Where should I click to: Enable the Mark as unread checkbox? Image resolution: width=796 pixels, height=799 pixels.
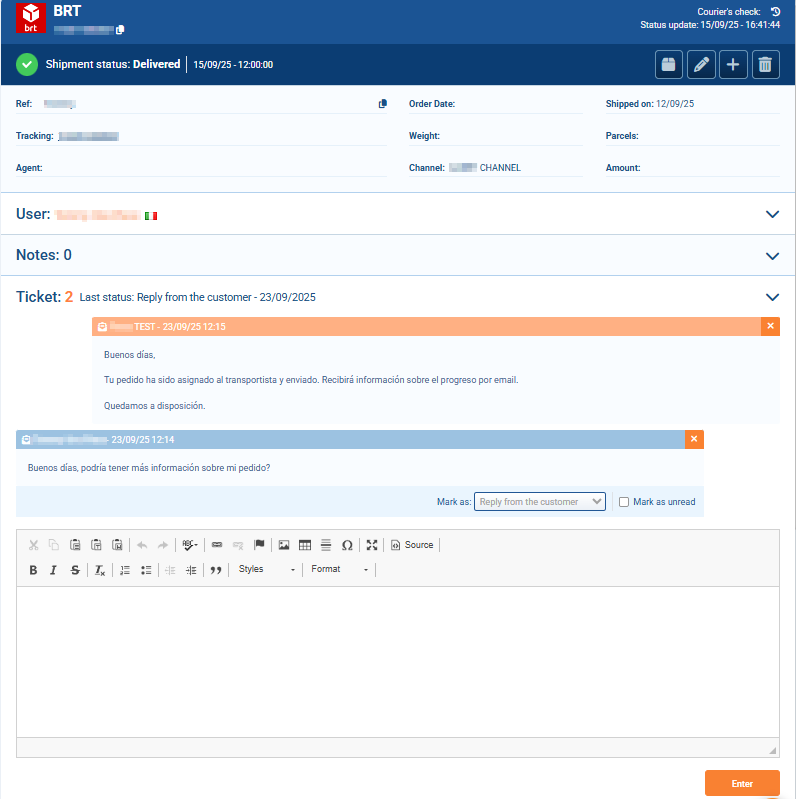[x=624, y=502]
